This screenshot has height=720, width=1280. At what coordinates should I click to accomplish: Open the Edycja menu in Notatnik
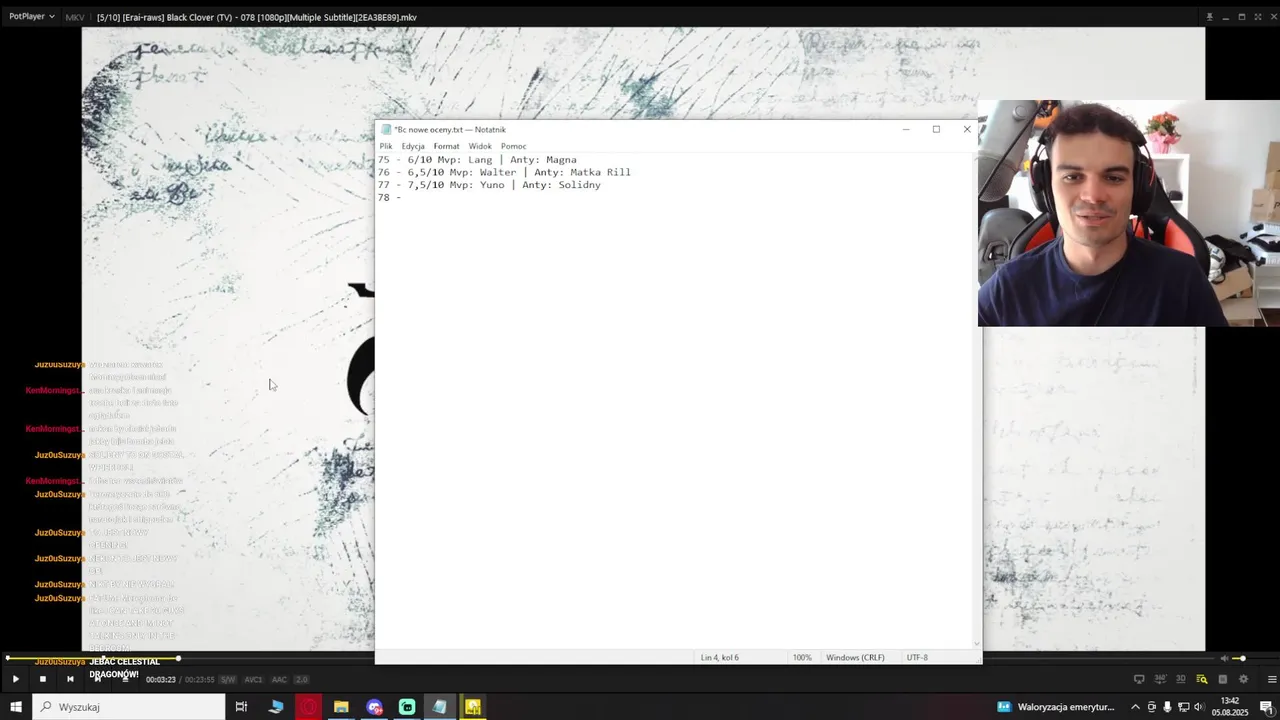click(x=413, y=146)
